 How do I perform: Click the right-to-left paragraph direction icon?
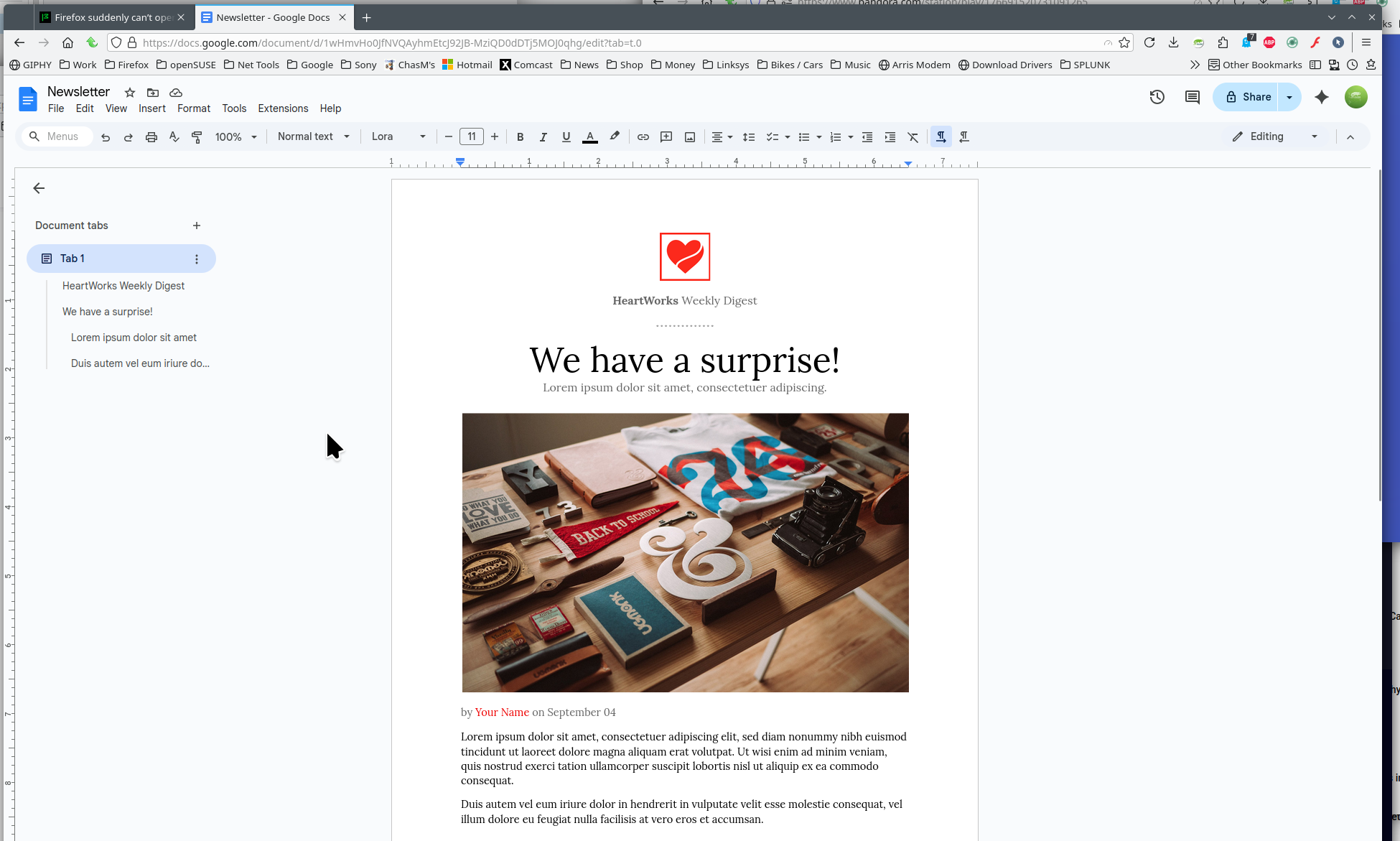pyautogui.click(x=964, y=136)
